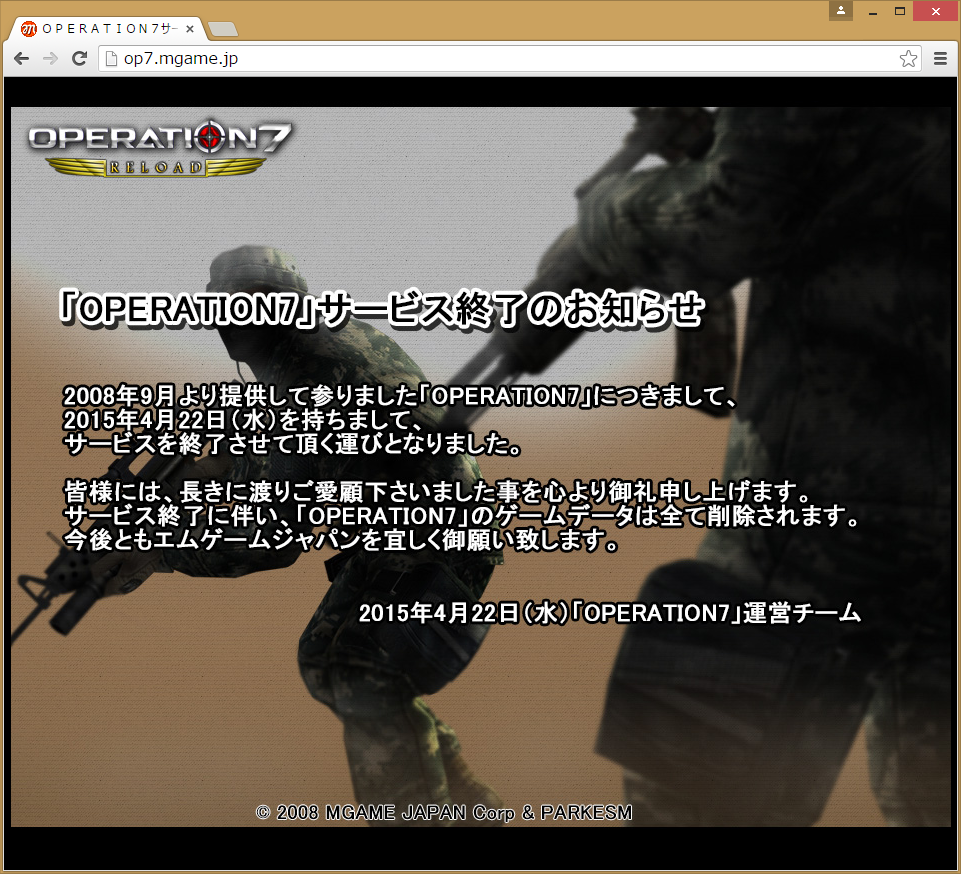Bookmark this page with the star icon

tap(908, 59)
